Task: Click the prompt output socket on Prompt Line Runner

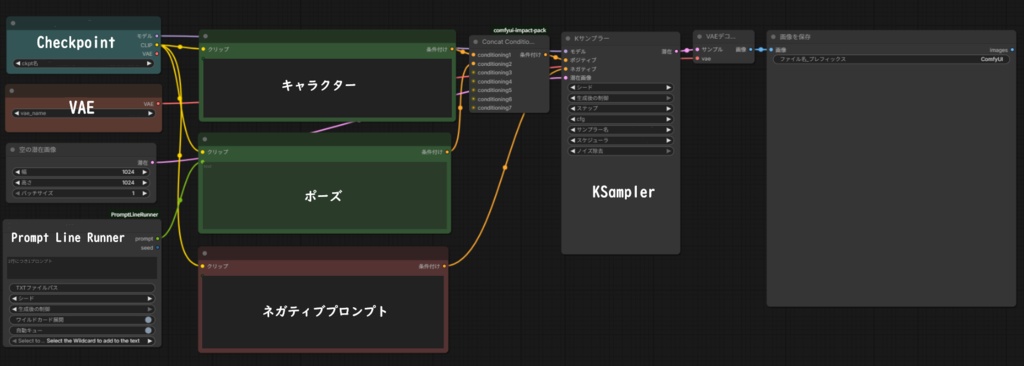Action: click(x=157, y=239)
